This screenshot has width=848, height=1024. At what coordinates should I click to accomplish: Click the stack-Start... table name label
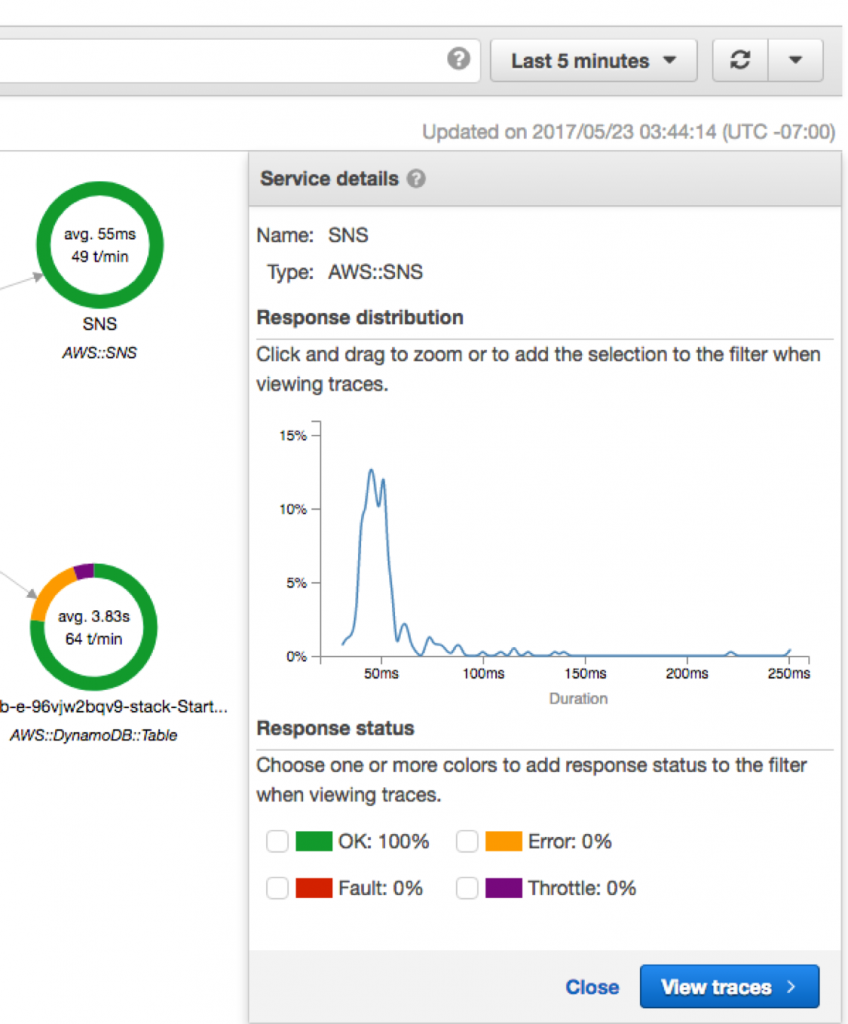point(114,707)
